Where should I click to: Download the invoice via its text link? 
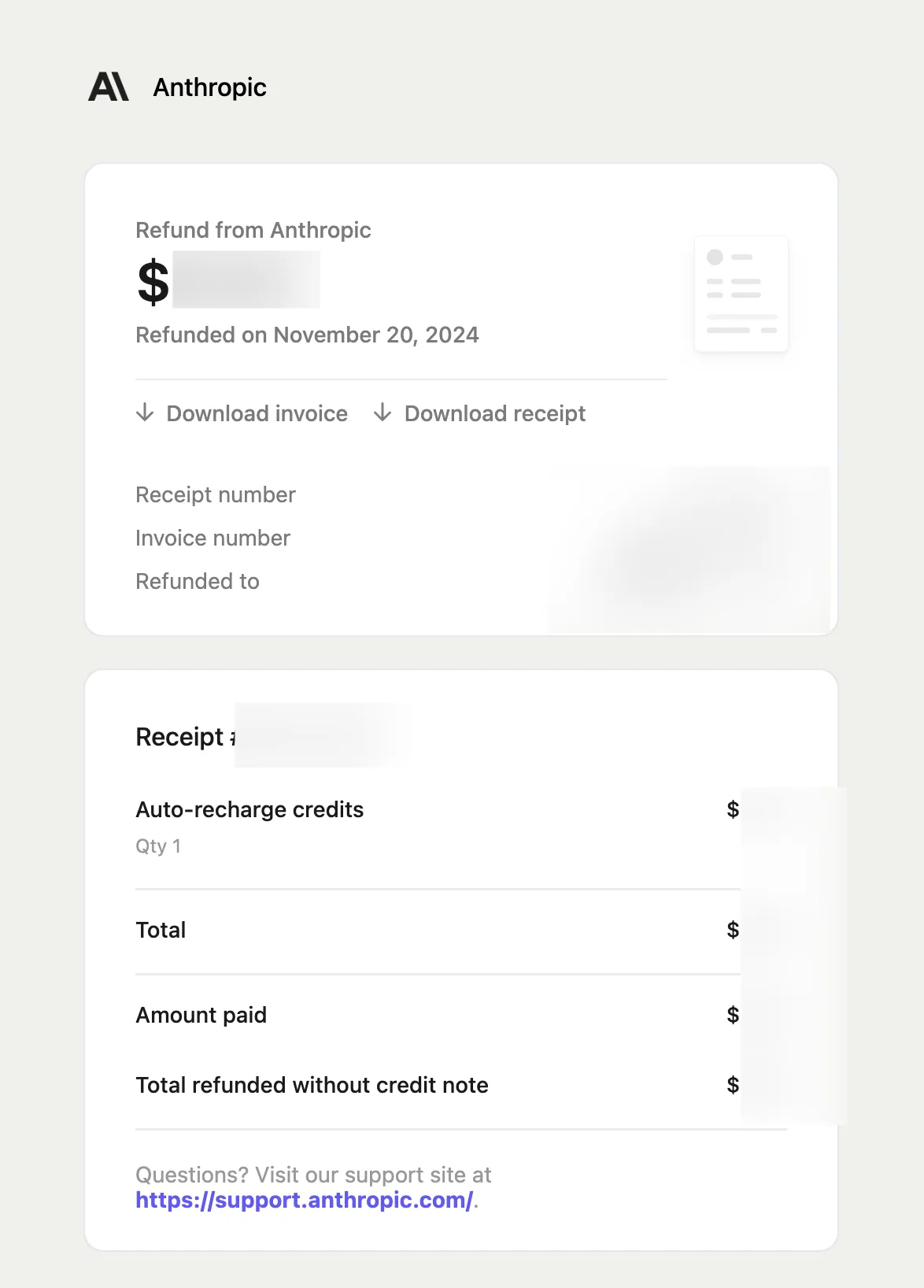[x=257, y=414]
